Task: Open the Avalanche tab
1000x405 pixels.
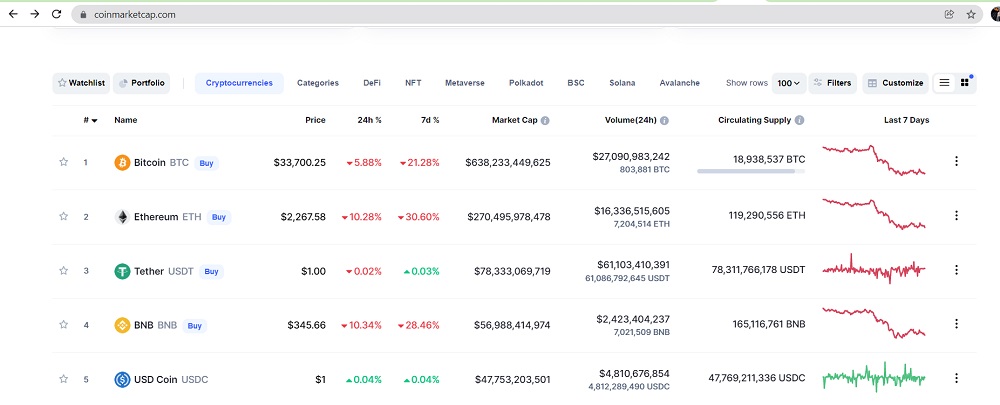Action: [x=679, y=83]
